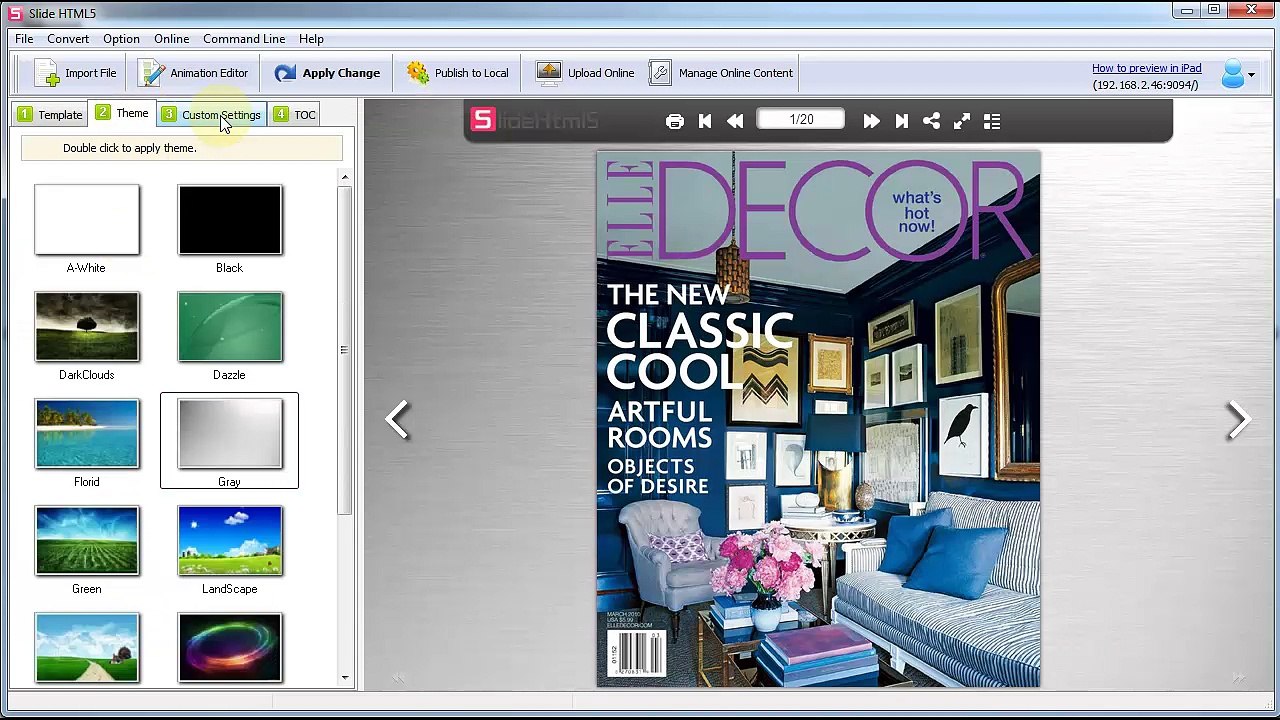Click Apply Change button
Image resolution: width=1280 pixels, height=720 pixels.
327,73
